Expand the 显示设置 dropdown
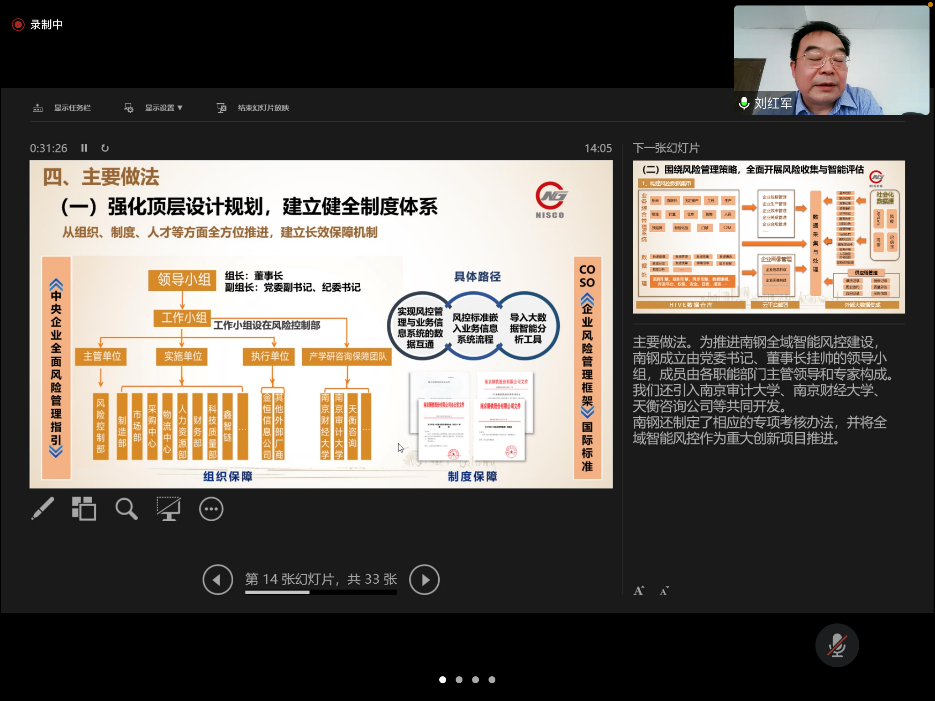This screenshot has width=935, height=701. point(155,108)
